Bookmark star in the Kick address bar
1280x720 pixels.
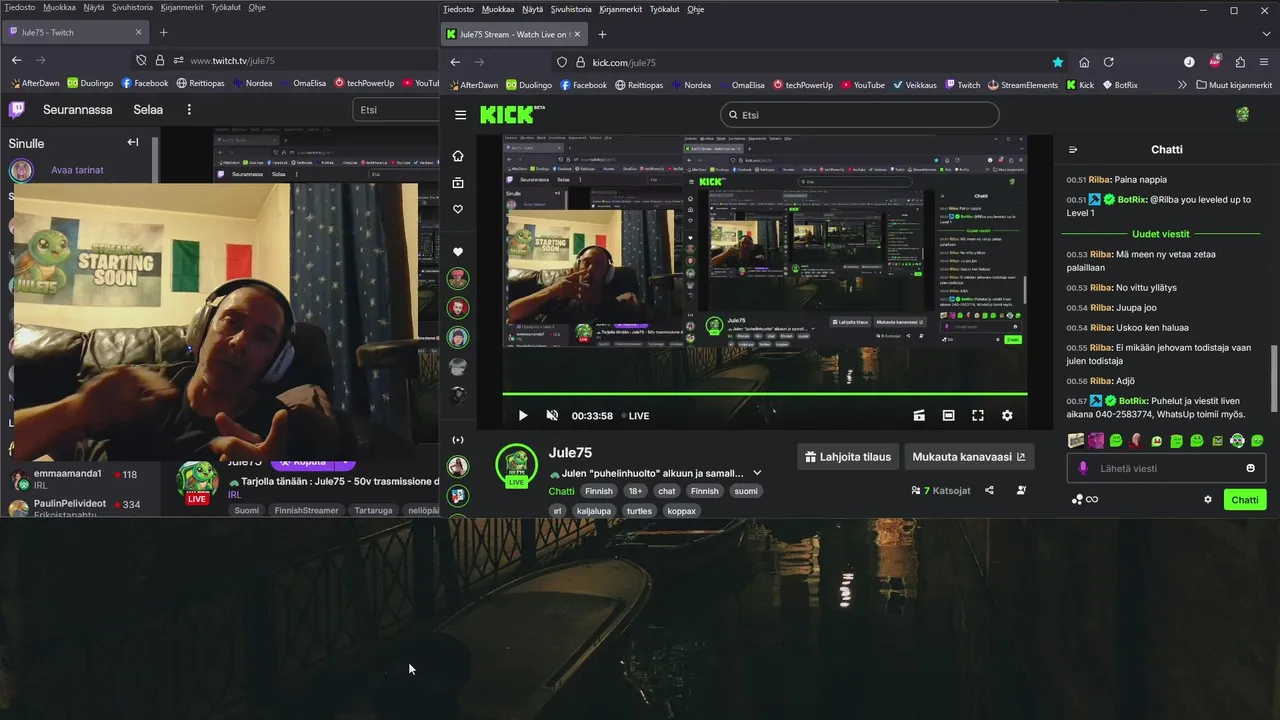click(1058, 62)
